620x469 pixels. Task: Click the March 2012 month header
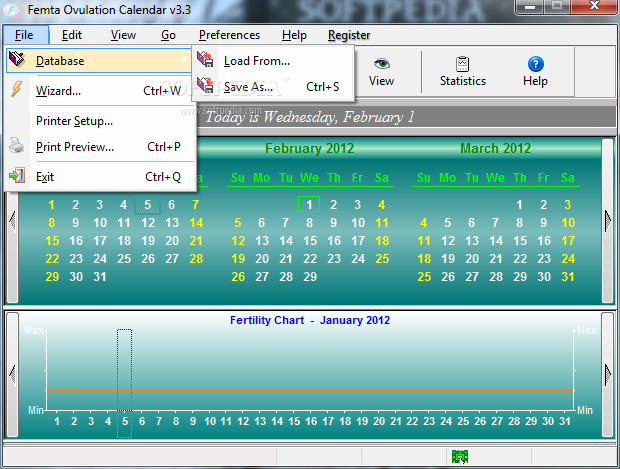(x=495, y=148)
